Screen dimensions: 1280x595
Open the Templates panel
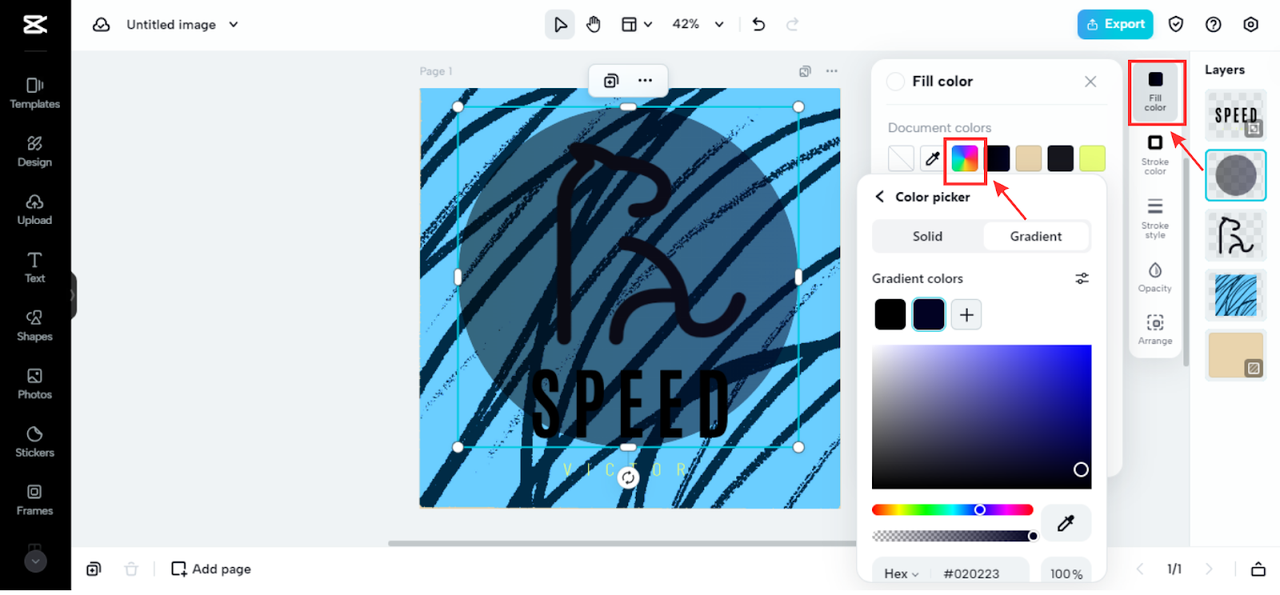pos(35,93)
